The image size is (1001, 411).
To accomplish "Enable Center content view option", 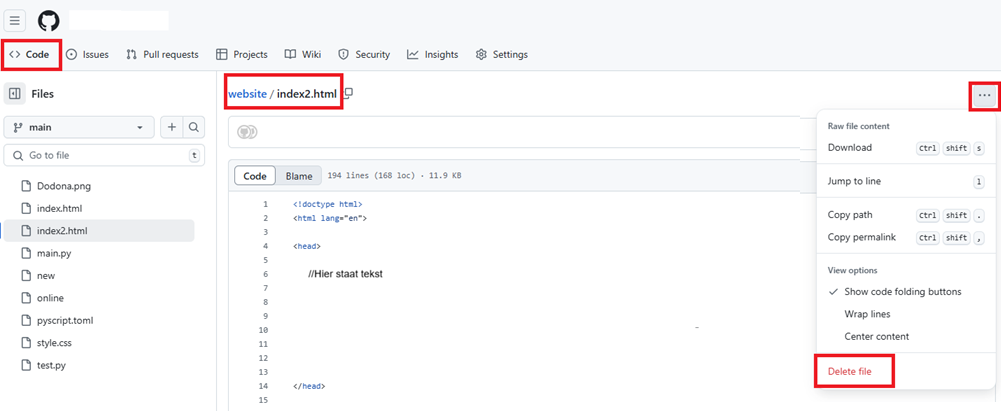I will (876, 336).
